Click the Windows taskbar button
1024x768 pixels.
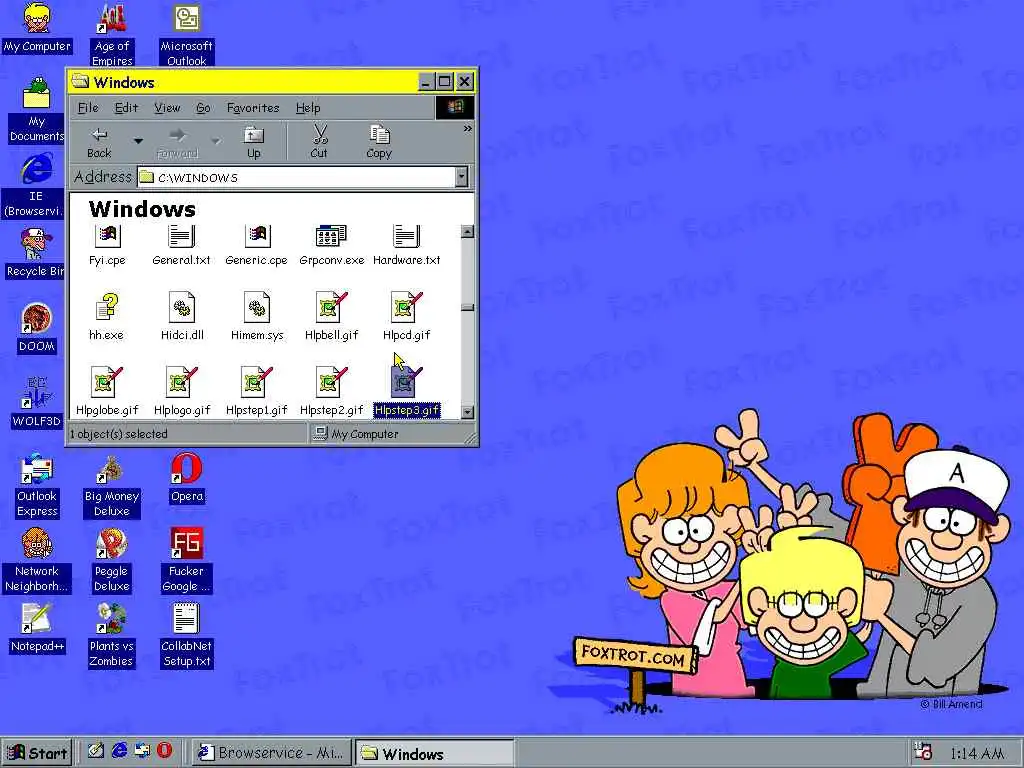pos(434,753)
